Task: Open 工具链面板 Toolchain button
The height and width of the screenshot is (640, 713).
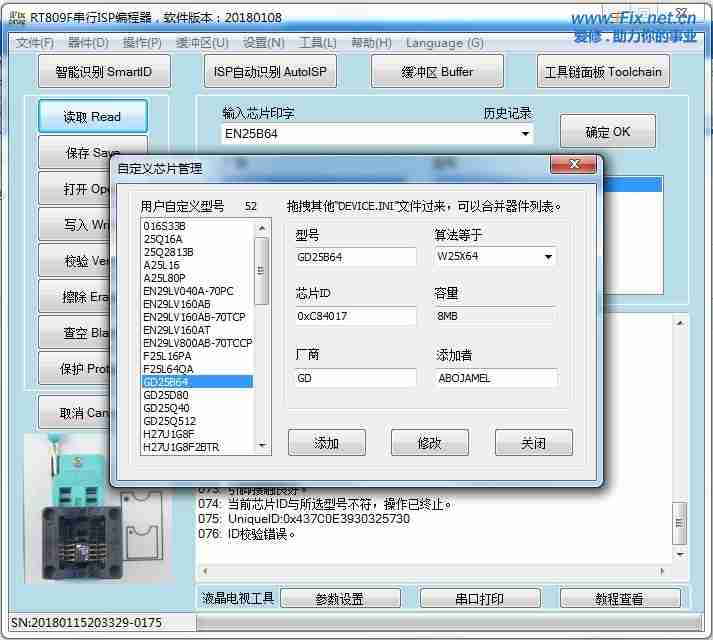Action: [x=603, y=71]
